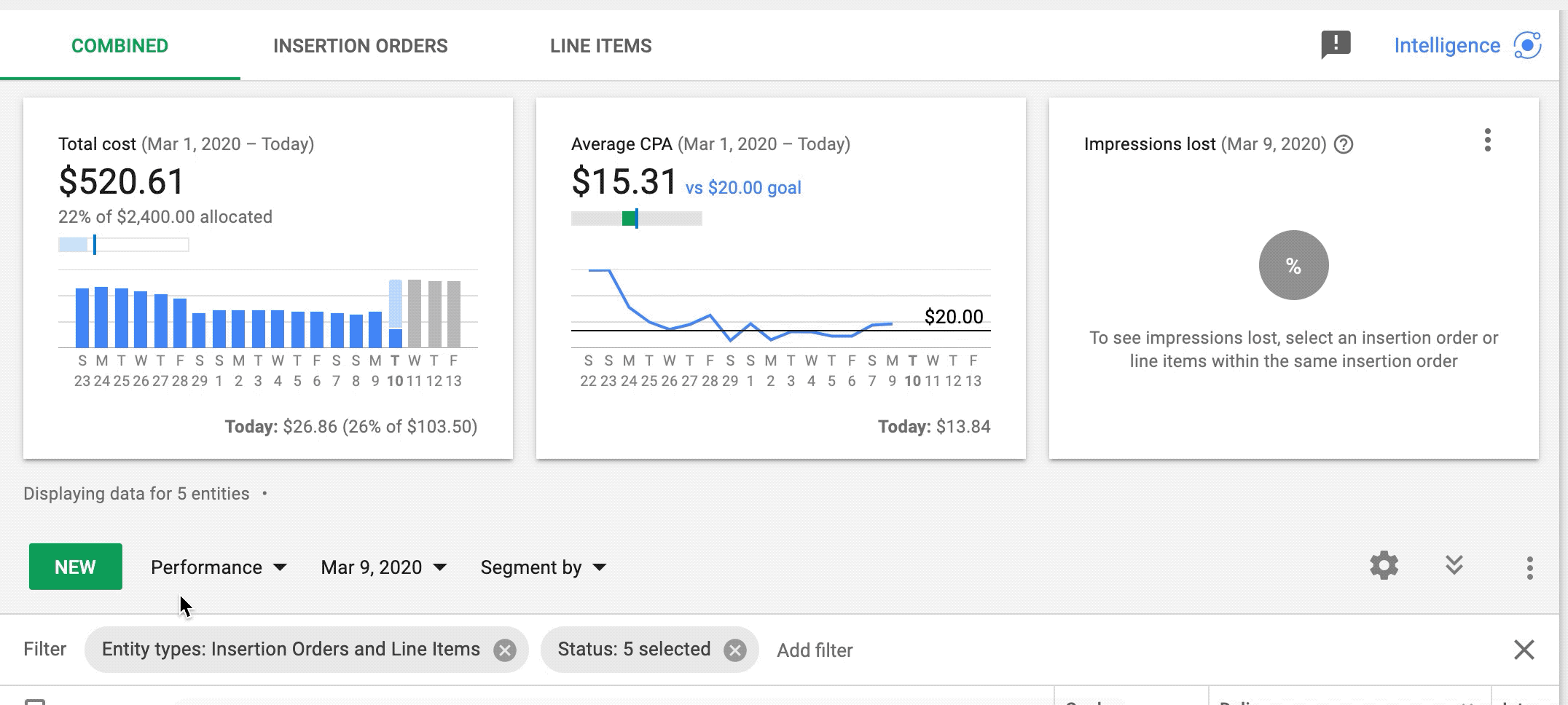1568x705 pixels.
Task: Remove the Status filter chip
Action: [735, 650]
